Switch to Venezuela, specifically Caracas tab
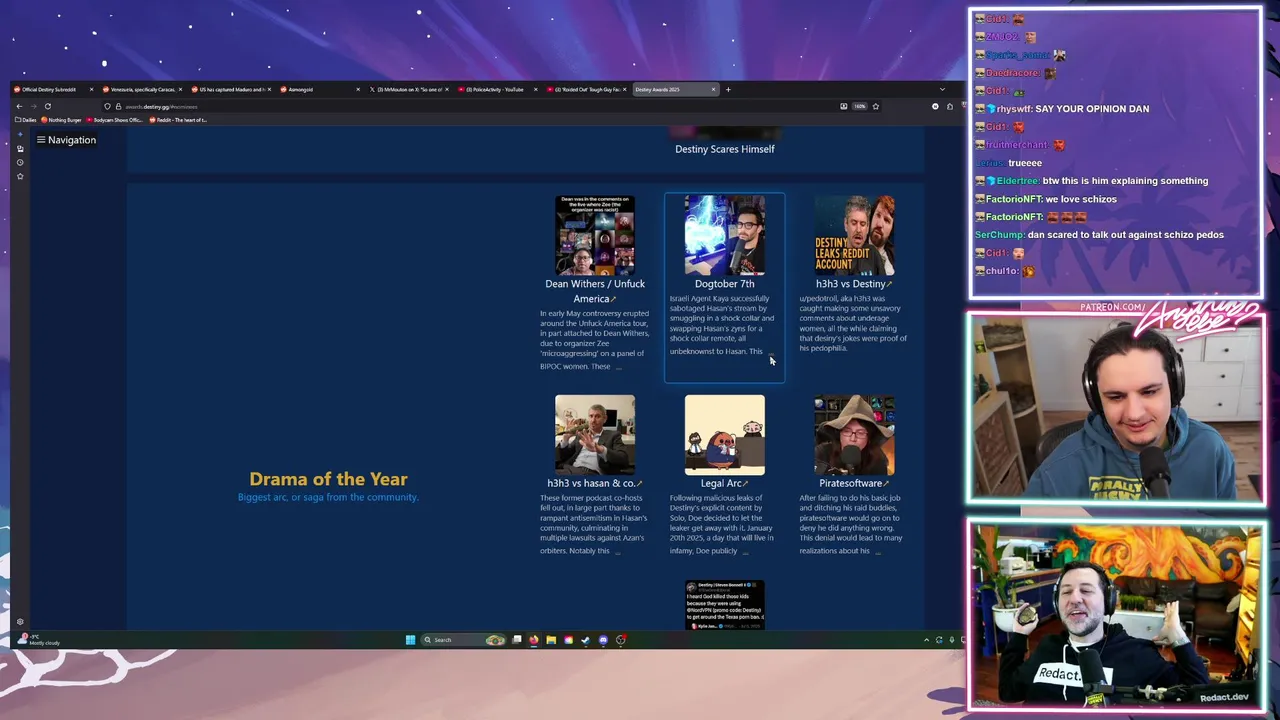Viewport: 1280px width, 720px height. [x=140, y=90]
